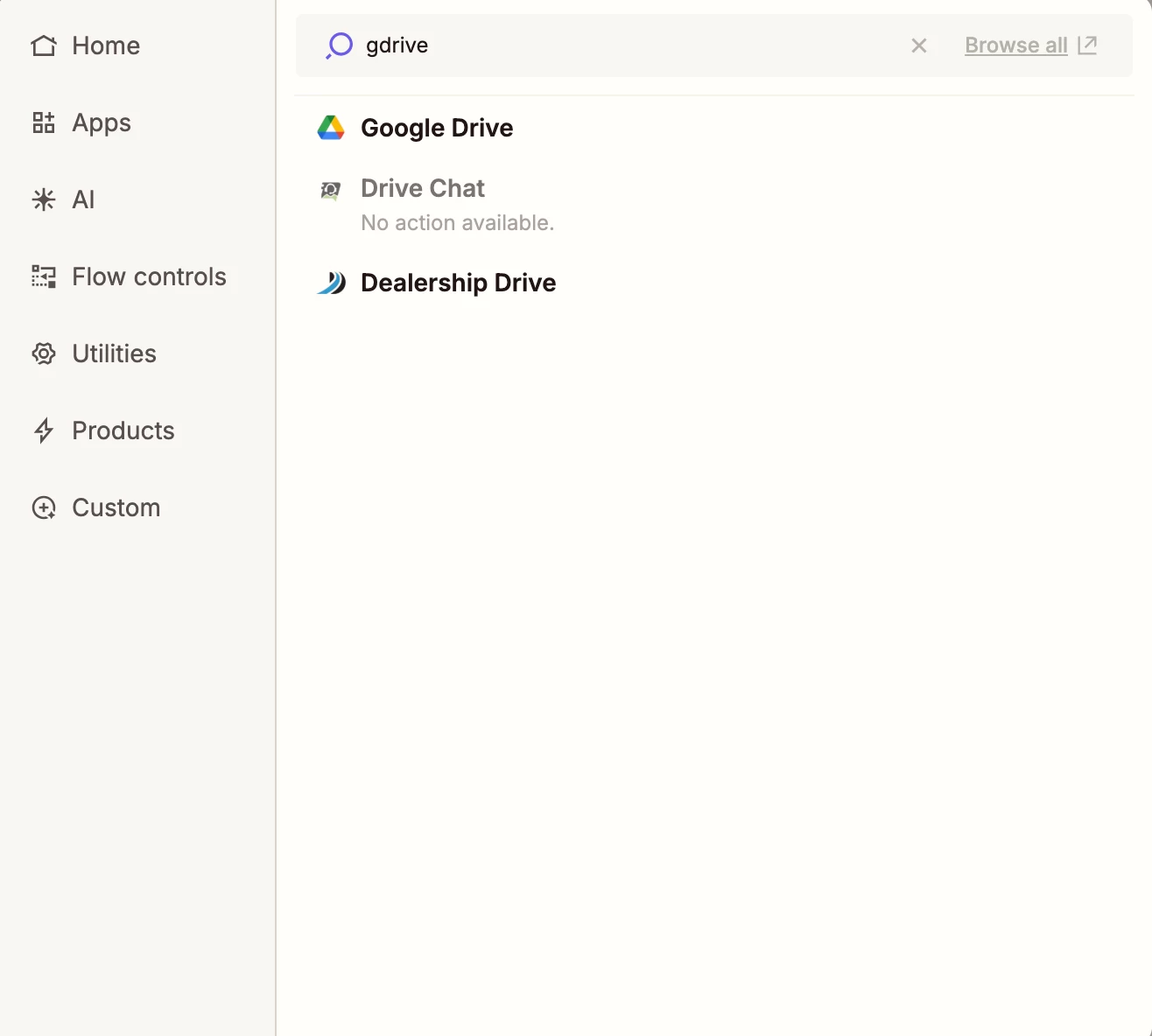
Task: Click the purple search magnifier icon
Action: point(339,45)
